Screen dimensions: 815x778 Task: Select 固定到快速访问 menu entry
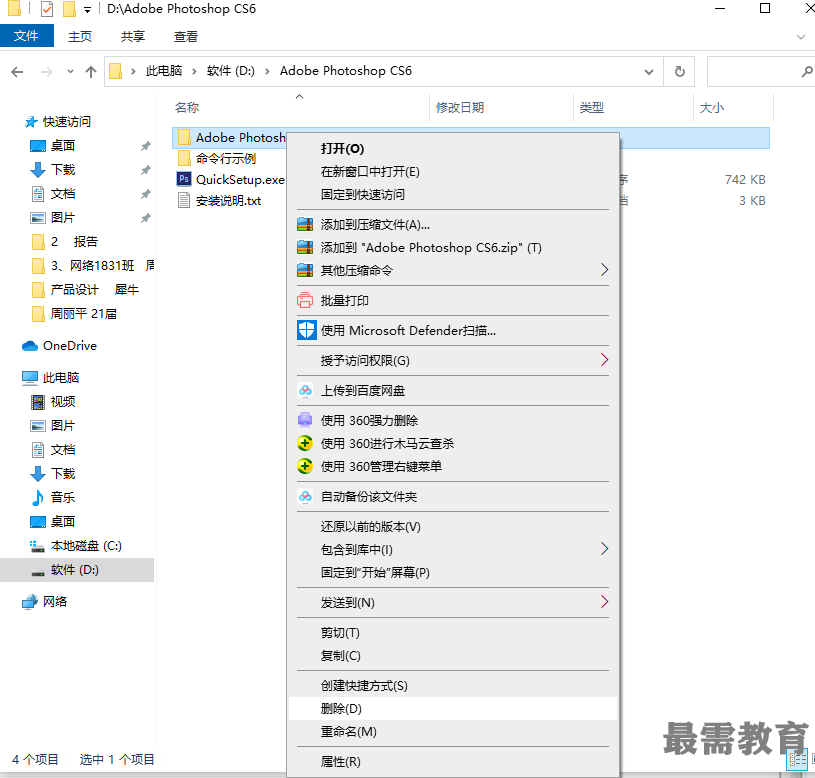pos(453,194)
